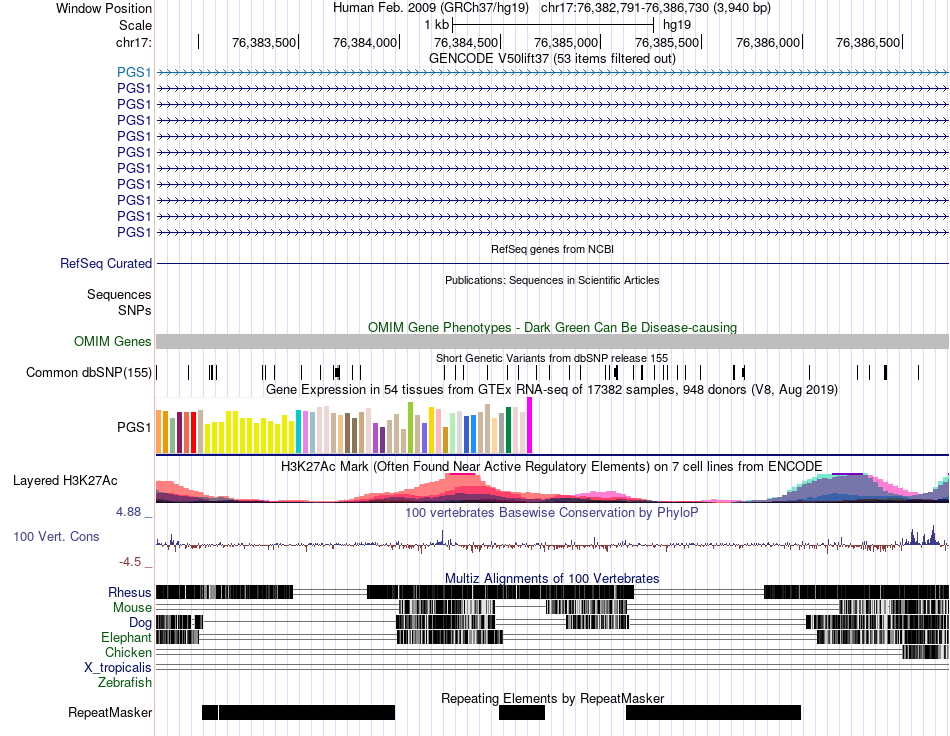Select the light-blue highlighted PGS1 transcript label
The image size is (950, 736).
coord(134,72)
